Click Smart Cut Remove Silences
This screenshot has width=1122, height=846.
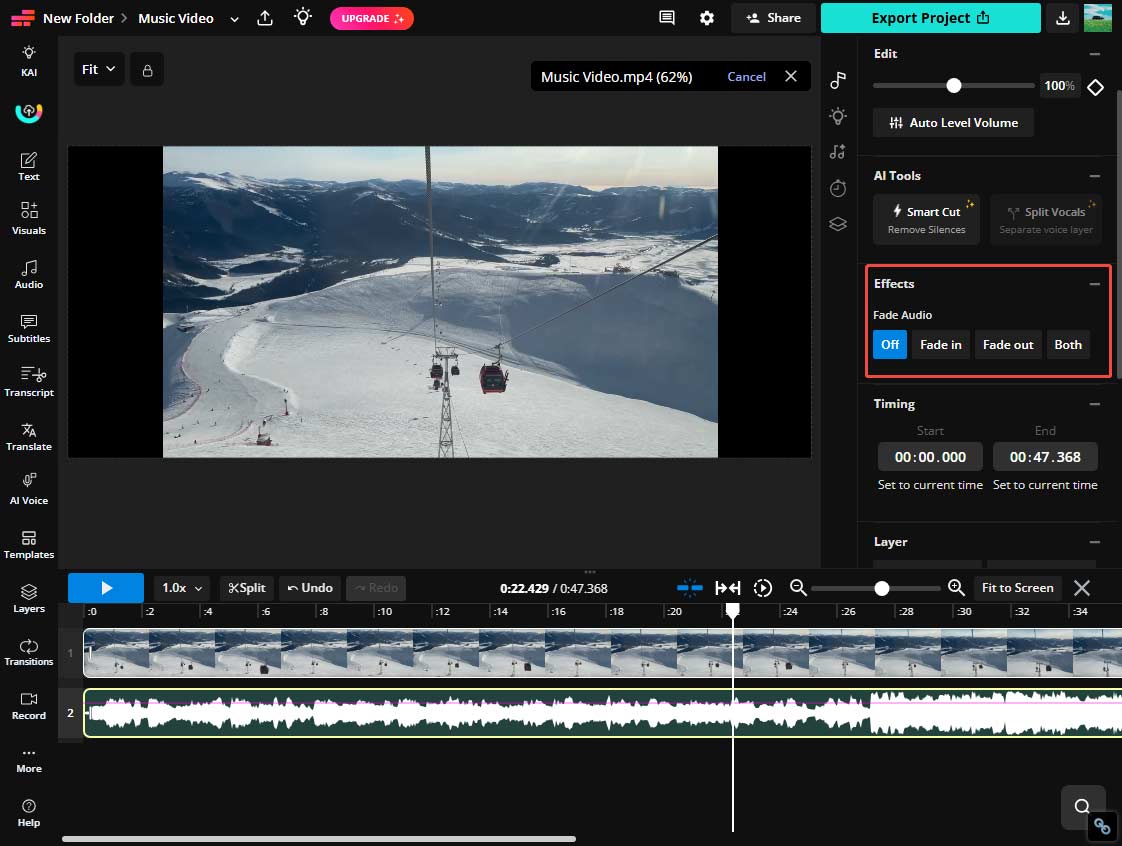tap(926, 219)
